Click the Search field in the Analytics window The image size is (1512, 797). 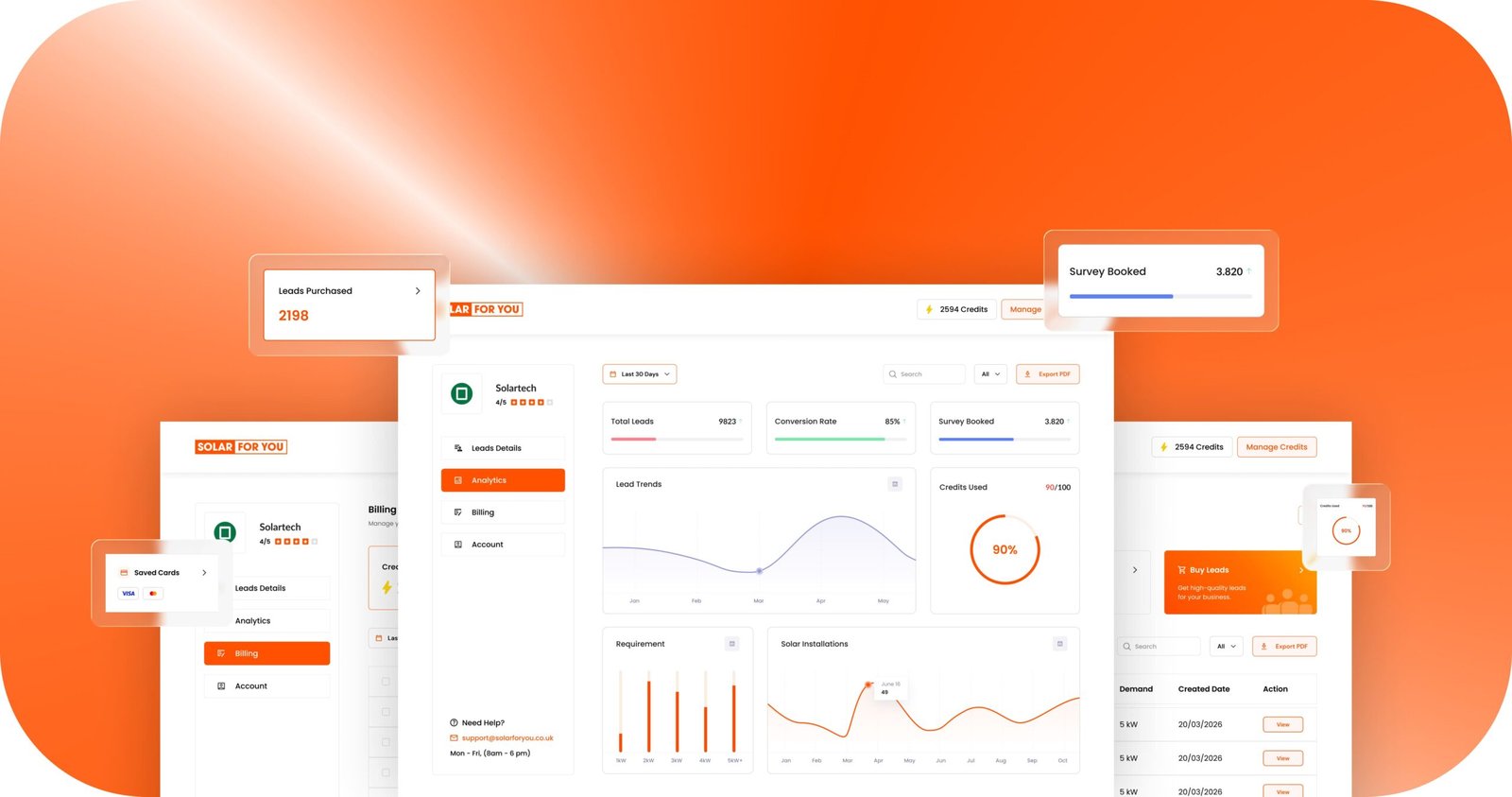click(924, 374)
